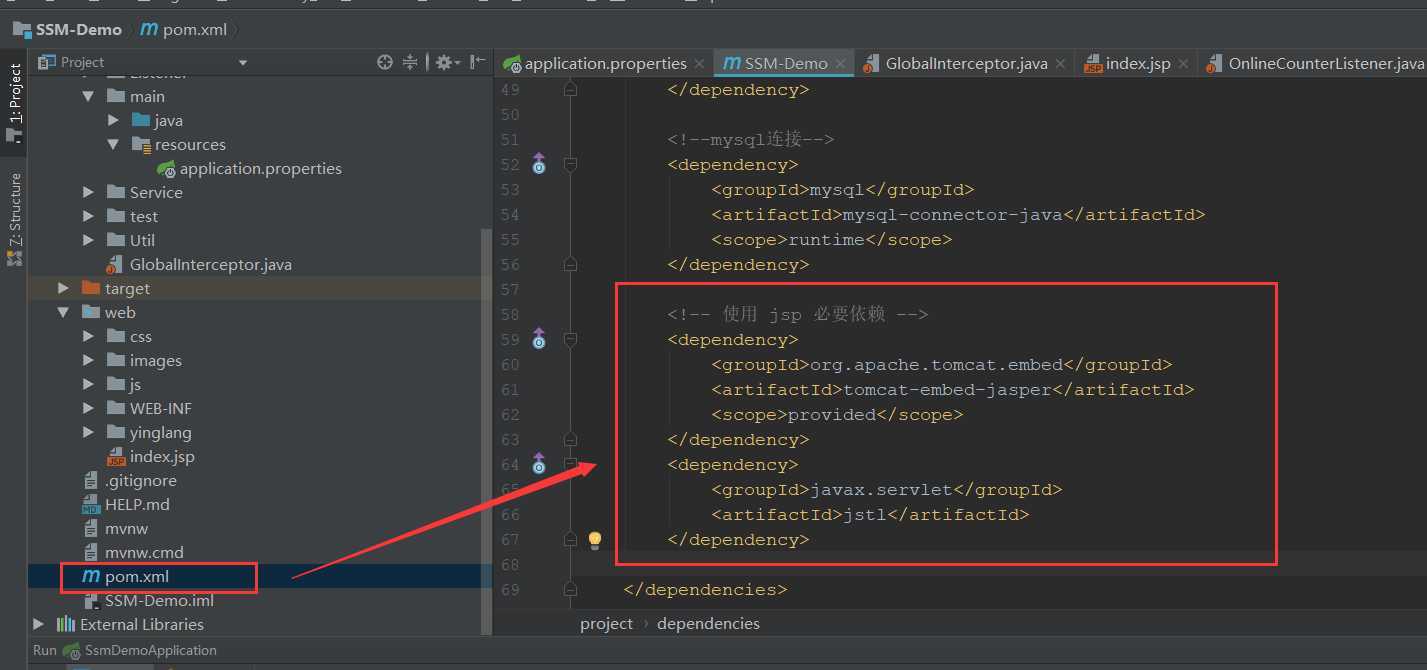Click the orange target folder icon

click(91, 288)
